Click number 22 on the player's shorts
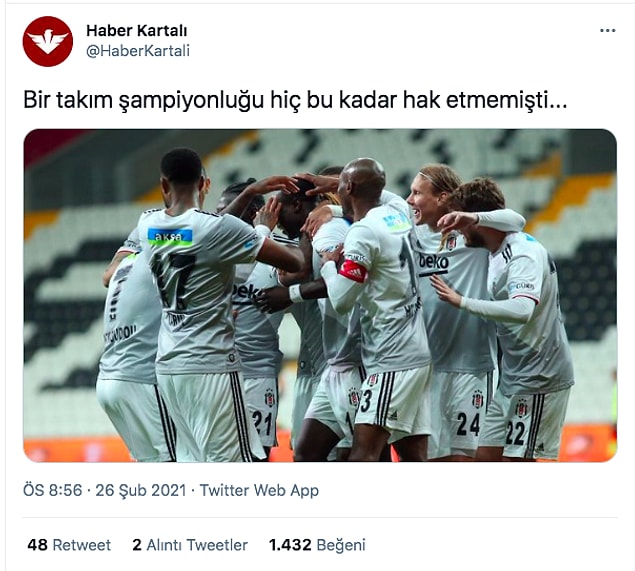 pos(515,433)
